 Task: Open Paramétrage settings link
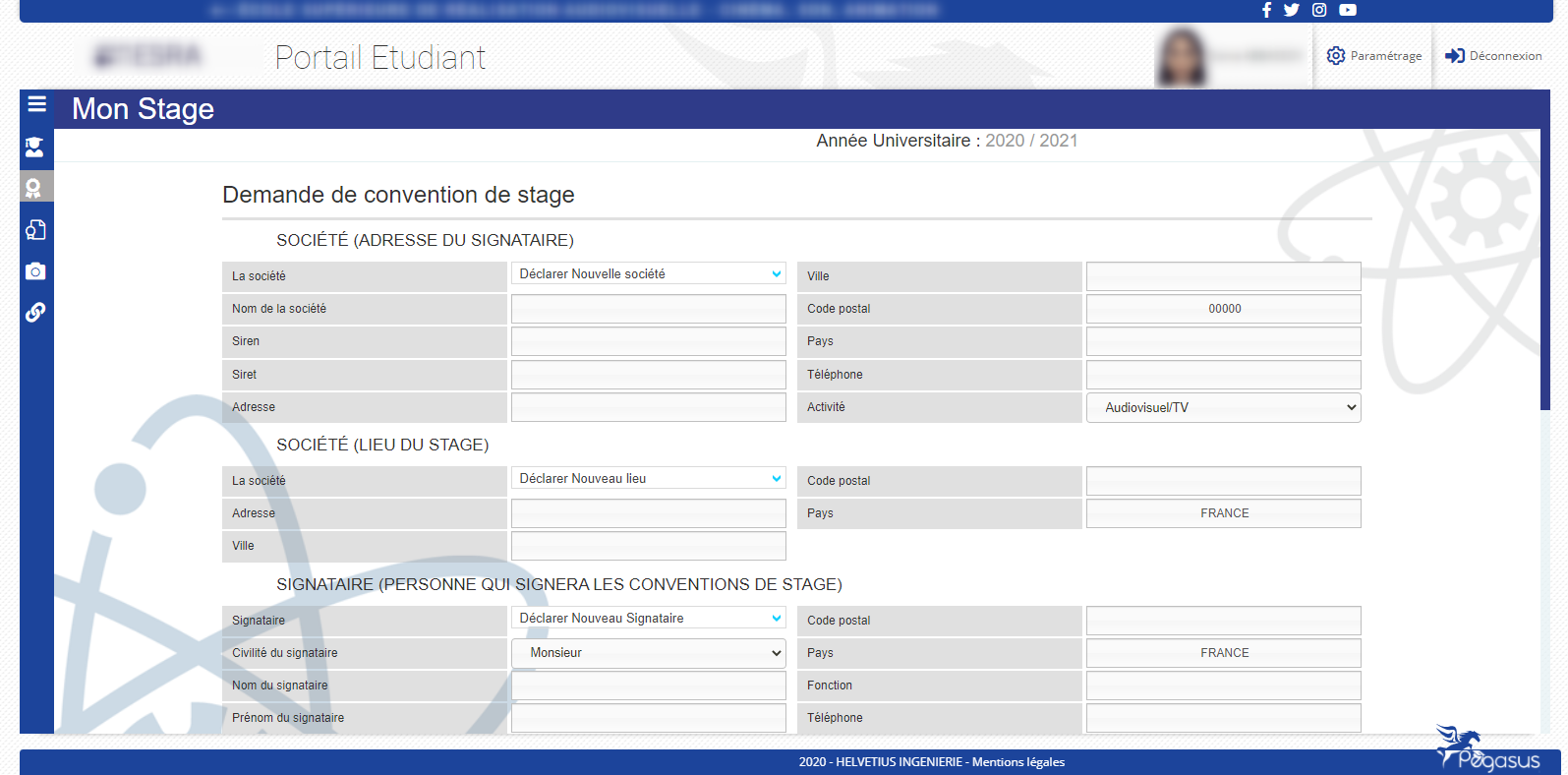coord(1374,56)
